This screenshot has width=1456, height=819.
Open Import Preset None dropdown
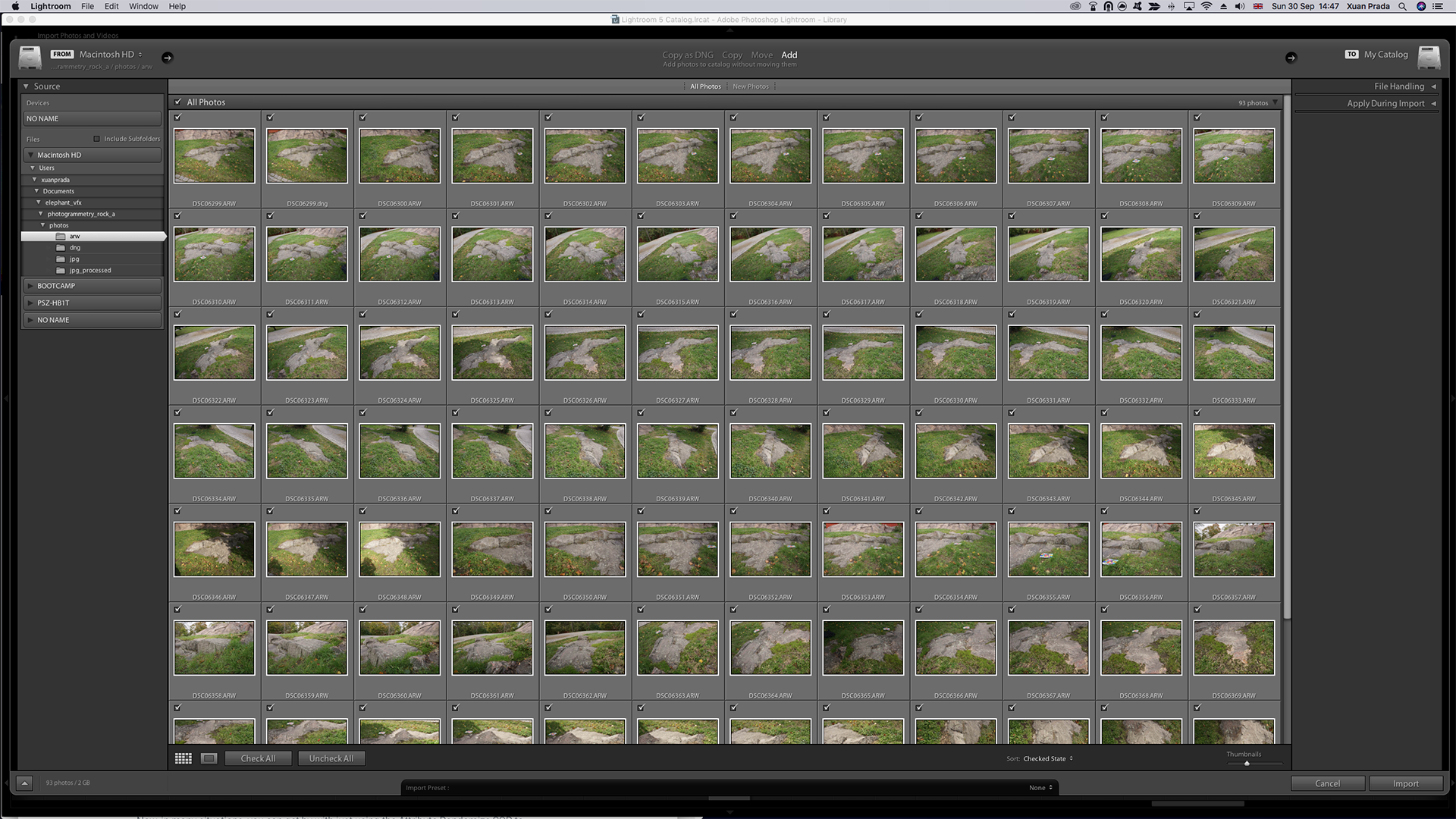pyautogui.click(x=1041, y=788)
